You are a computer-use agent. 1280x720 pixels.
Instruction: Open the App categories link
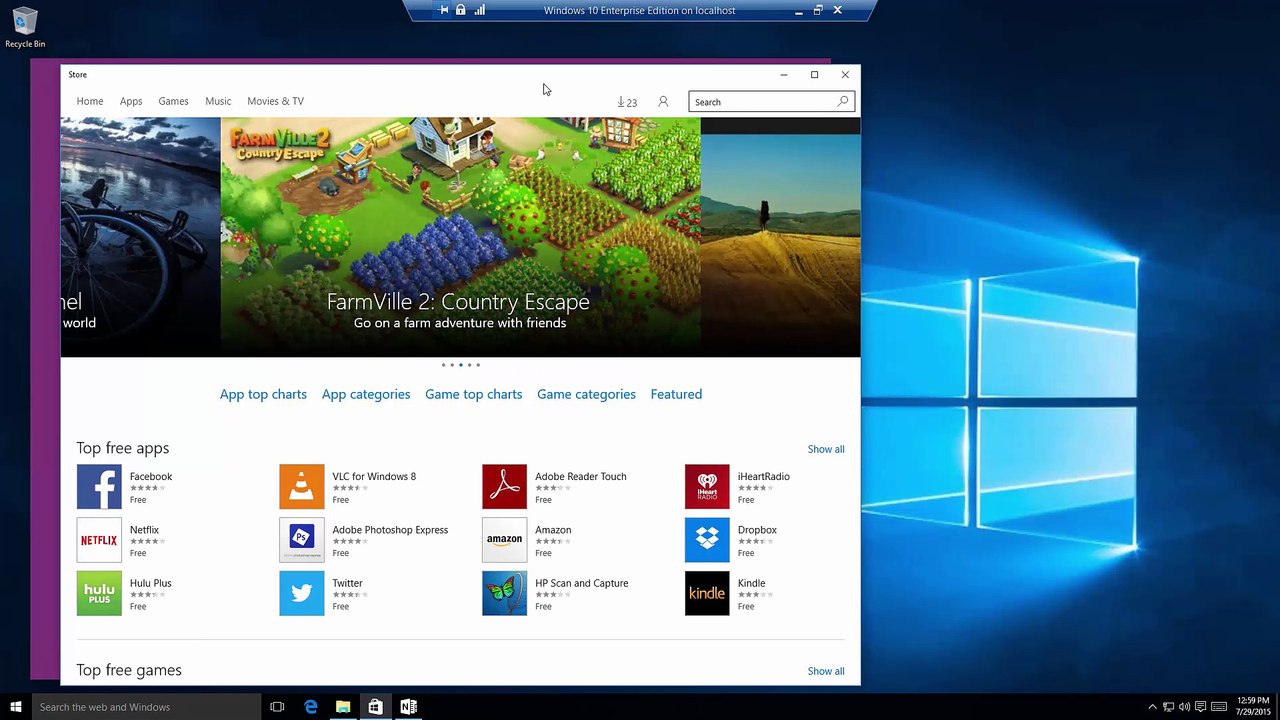pyautogui.click(x=366, y=394)
